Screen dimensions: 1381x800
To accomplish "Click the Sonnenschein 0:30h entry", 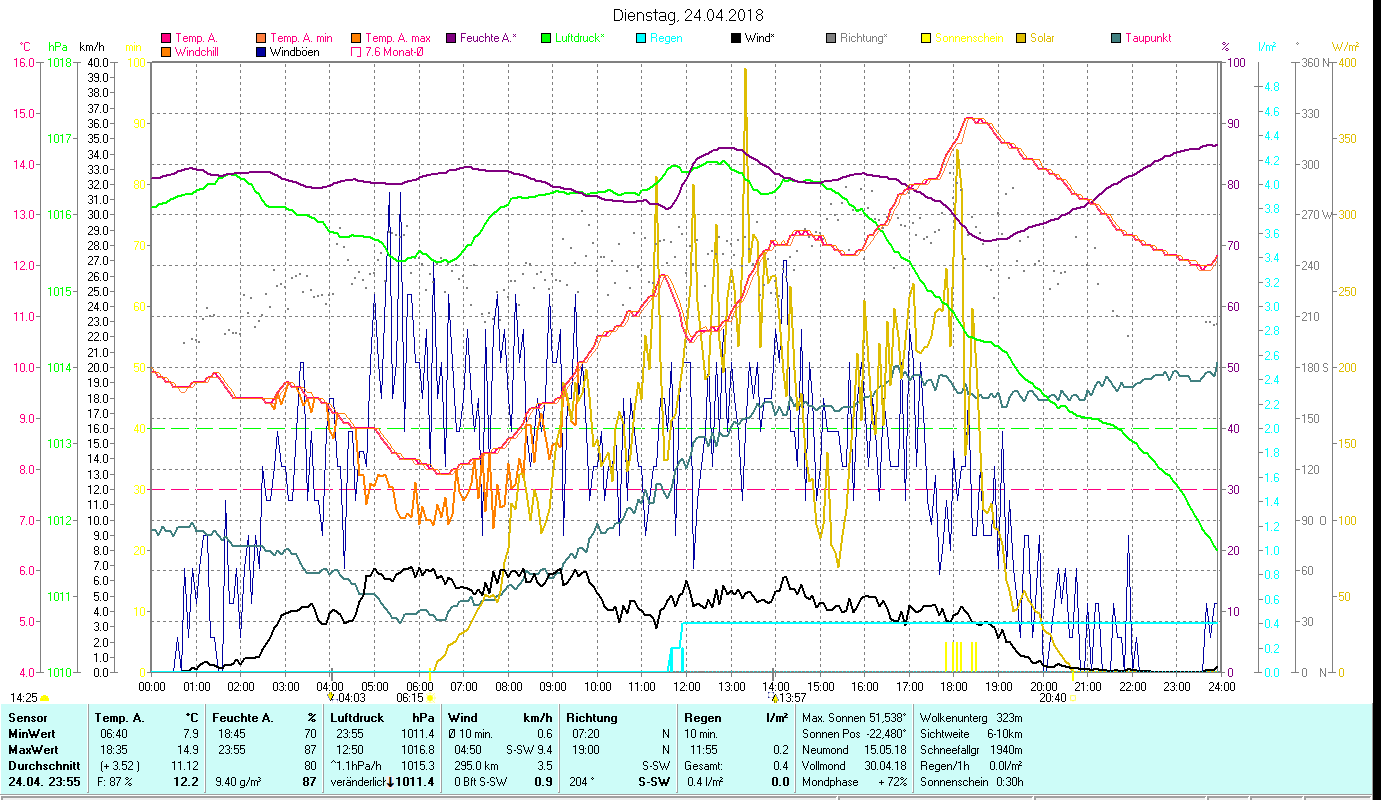I will point(970,782).
